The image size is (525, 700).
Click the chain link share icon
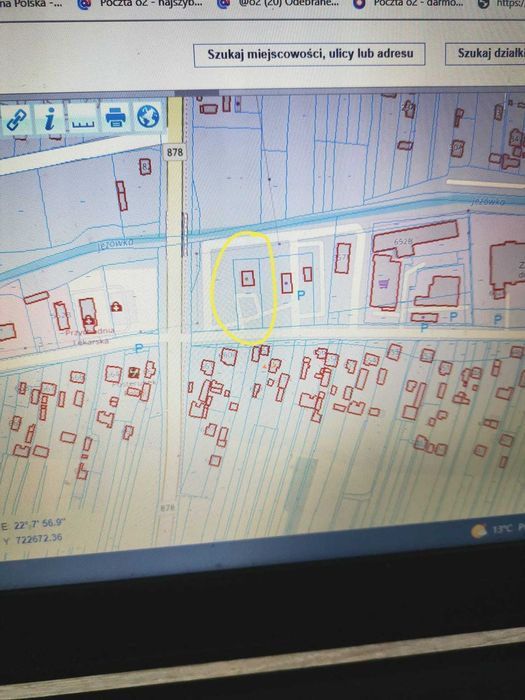tap(17, 119)
